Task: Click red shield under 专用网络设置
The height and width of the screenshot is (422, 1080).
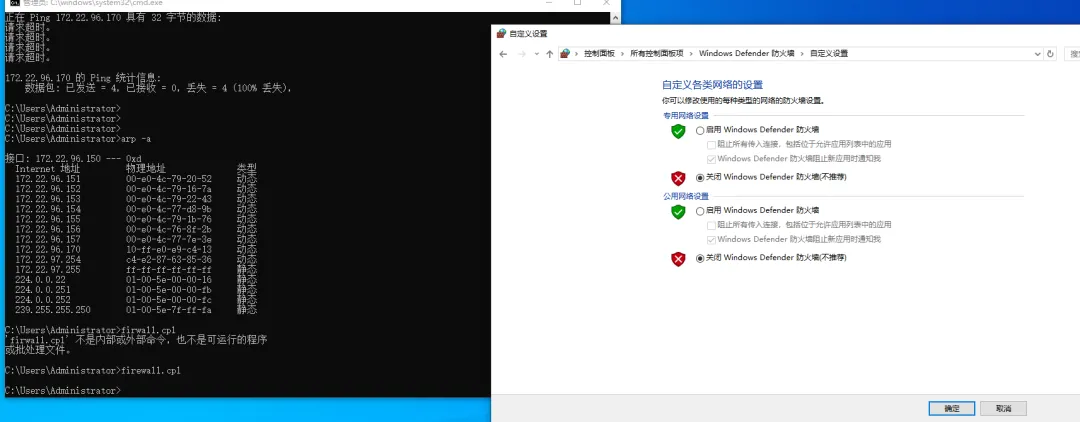Action: pyautogui.click(x=678, y=178)
